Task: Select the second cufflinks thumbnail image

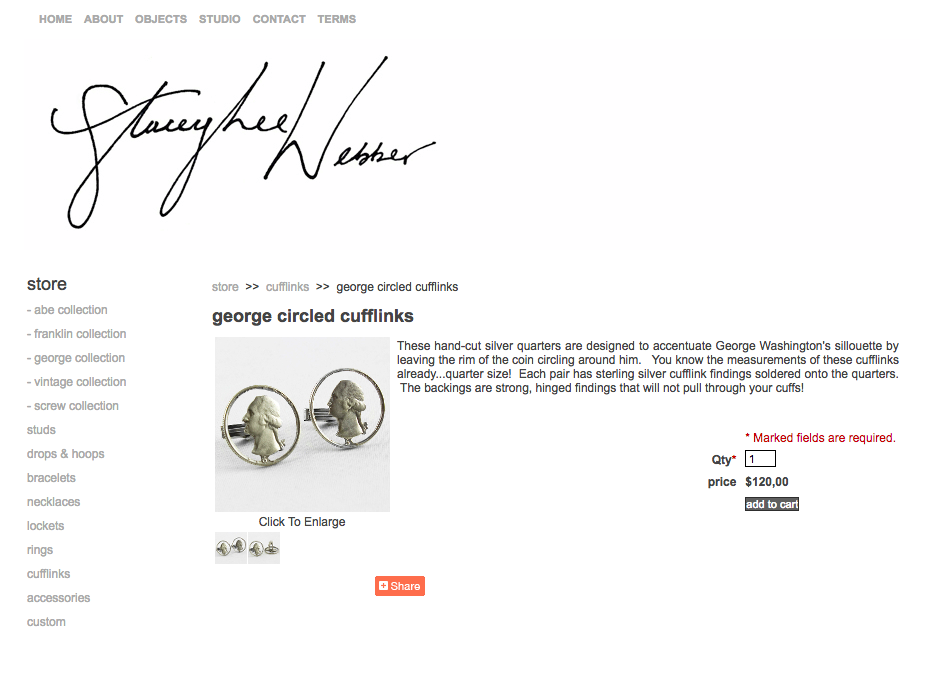Action: [264, 548]
